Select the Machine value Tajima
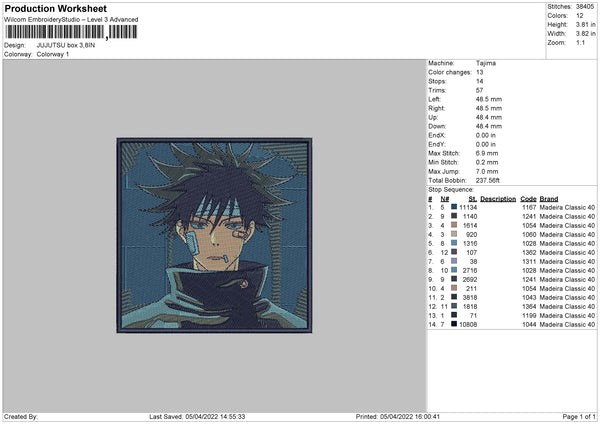 coord(486,63)
